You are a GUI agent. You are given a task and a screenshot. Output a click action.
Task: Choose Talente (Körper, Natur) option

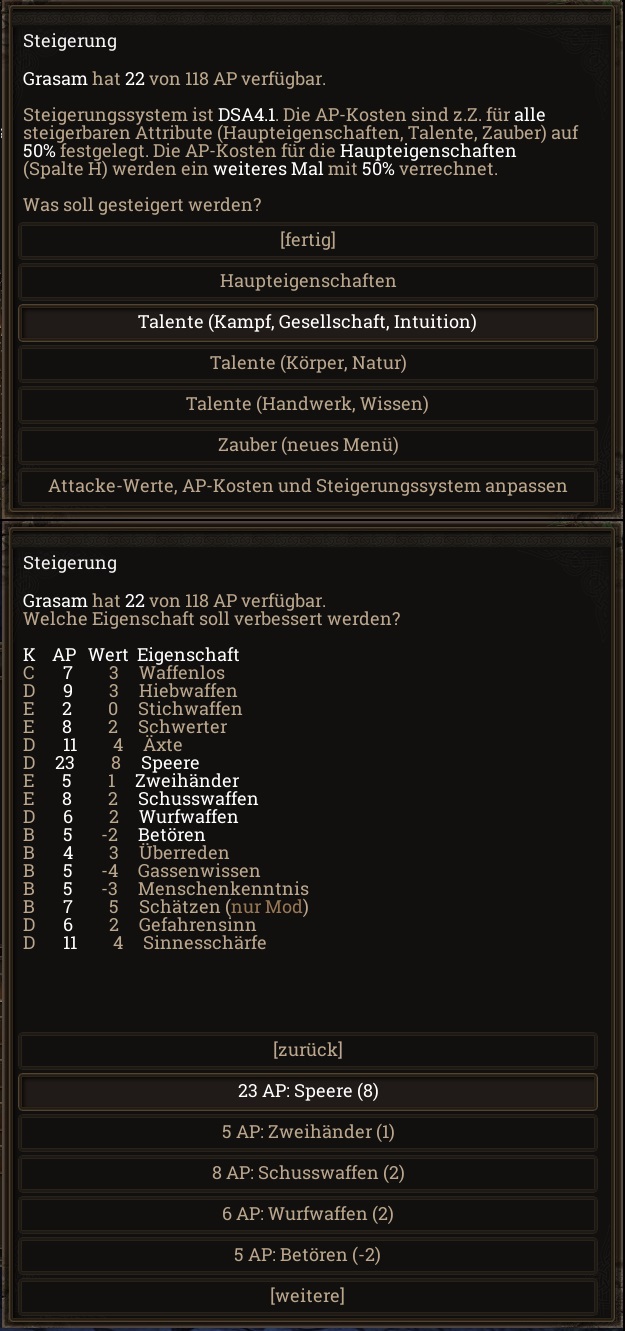pos(308,363)
